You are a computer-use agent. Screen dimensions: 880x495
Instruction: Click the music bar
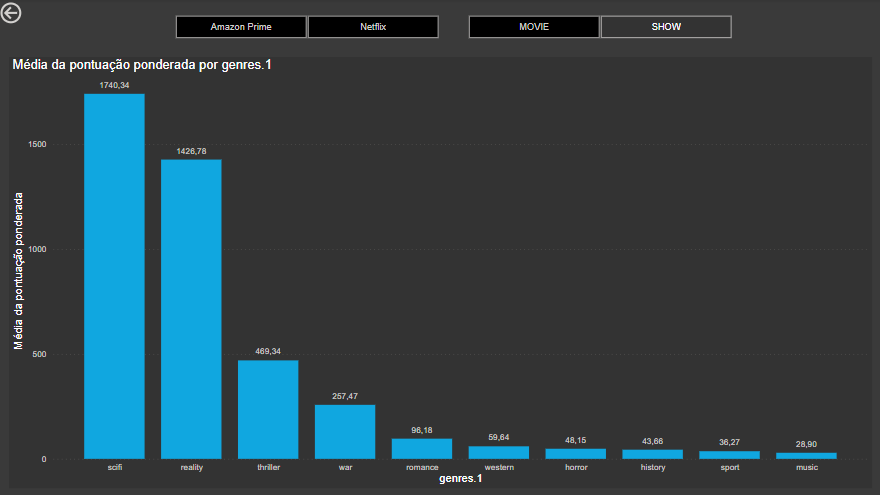(x=806, y=456)
